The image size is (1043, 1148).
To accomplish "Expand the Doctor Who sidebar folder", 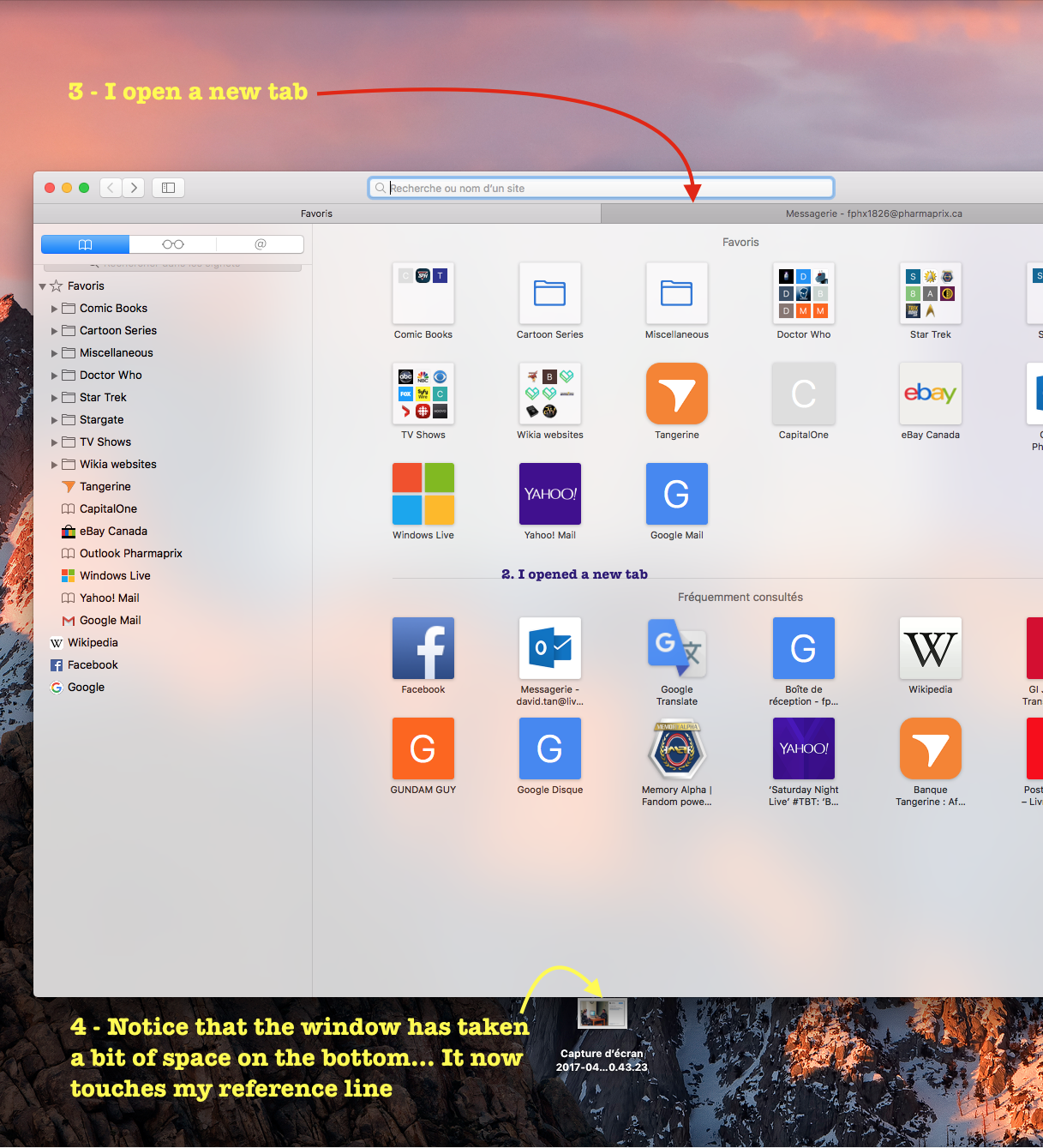I will click(x=55, y=376).
